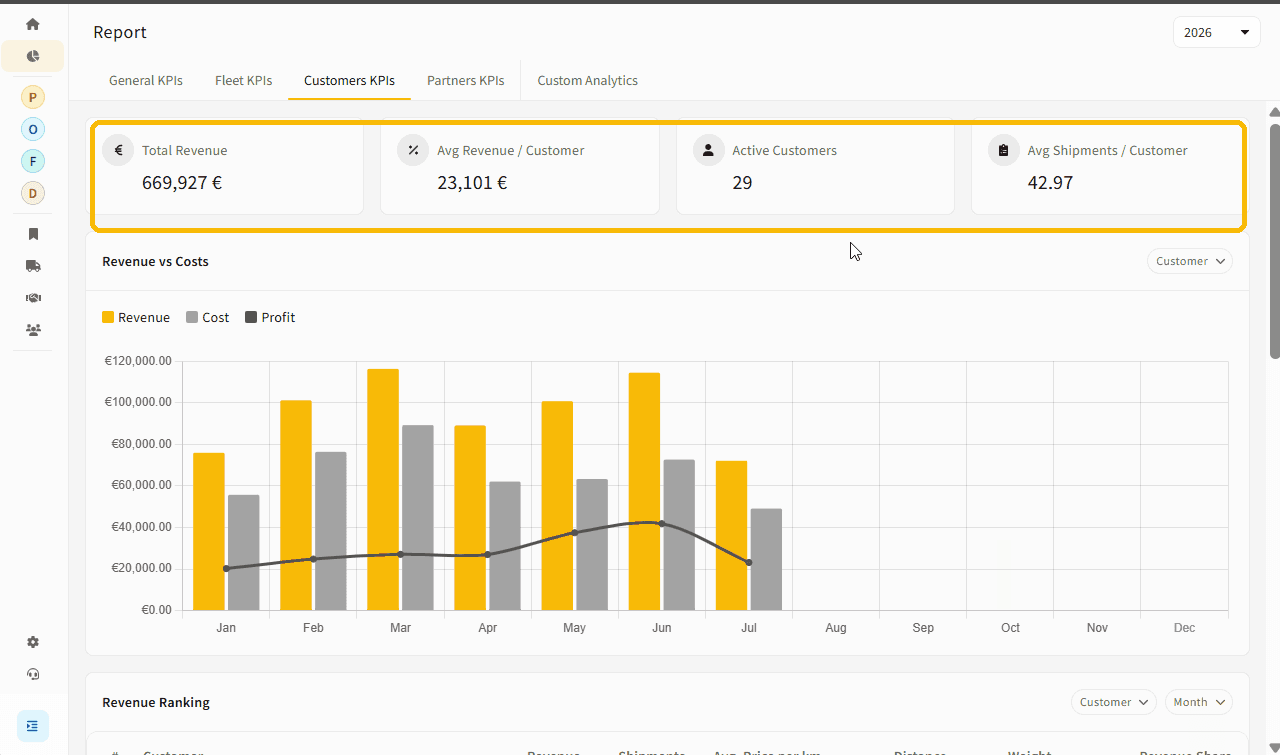Open Month dropdown in Revenue Ranking
The height and width of the screenshot is (755, 1280).
pos(1199,702)
